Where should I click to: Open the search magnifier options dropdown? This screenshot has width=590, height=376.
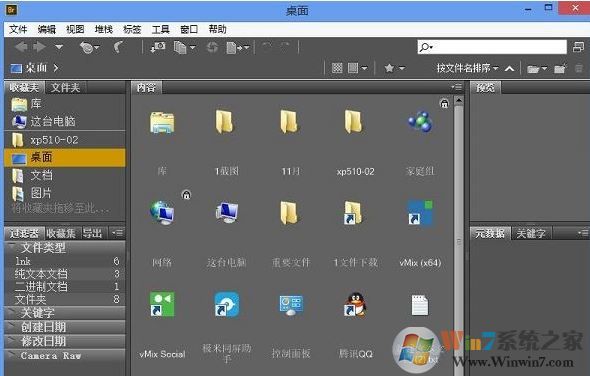426,47
